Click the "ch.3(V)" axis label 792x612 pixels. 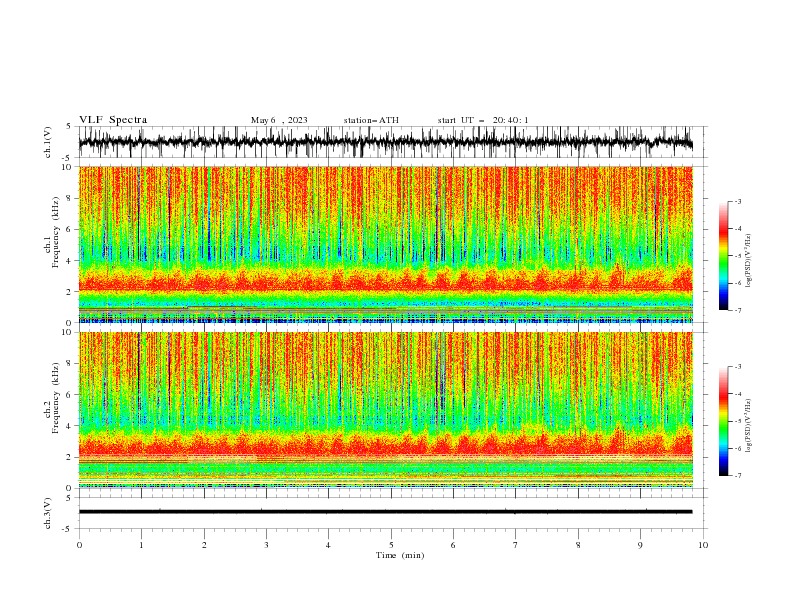click(48, 513)
